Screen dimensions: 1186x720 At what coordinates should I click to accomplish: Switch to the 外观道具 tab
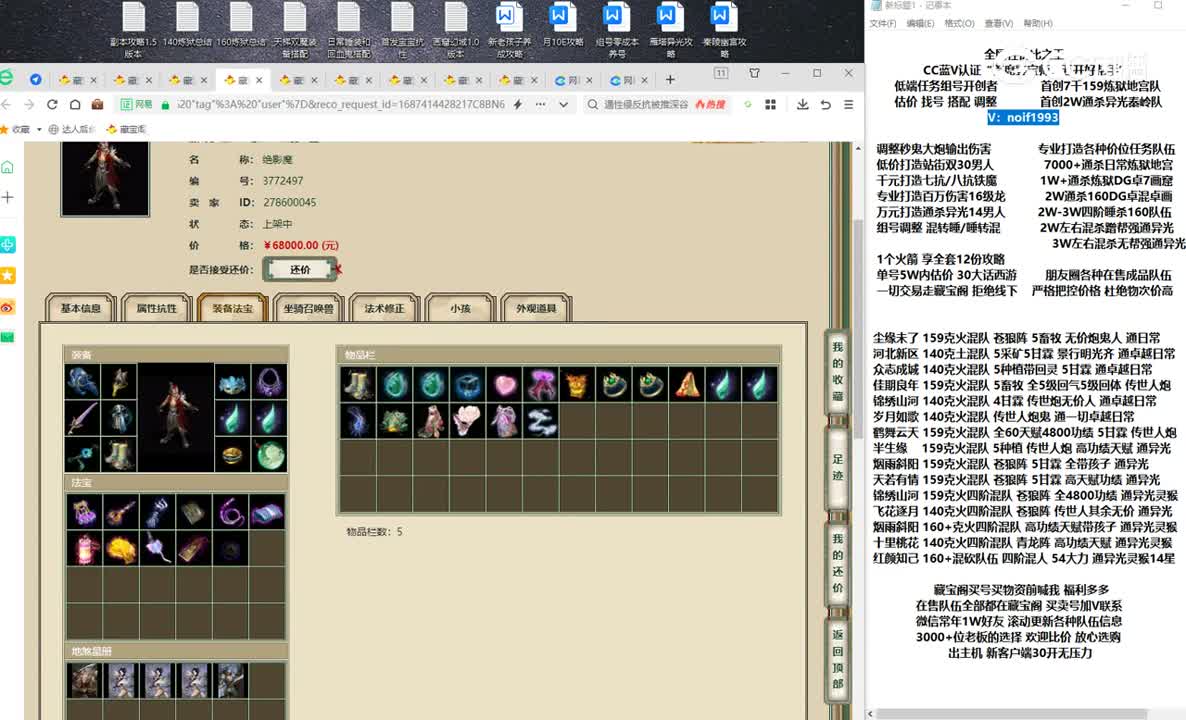click(x=538, y=310)
